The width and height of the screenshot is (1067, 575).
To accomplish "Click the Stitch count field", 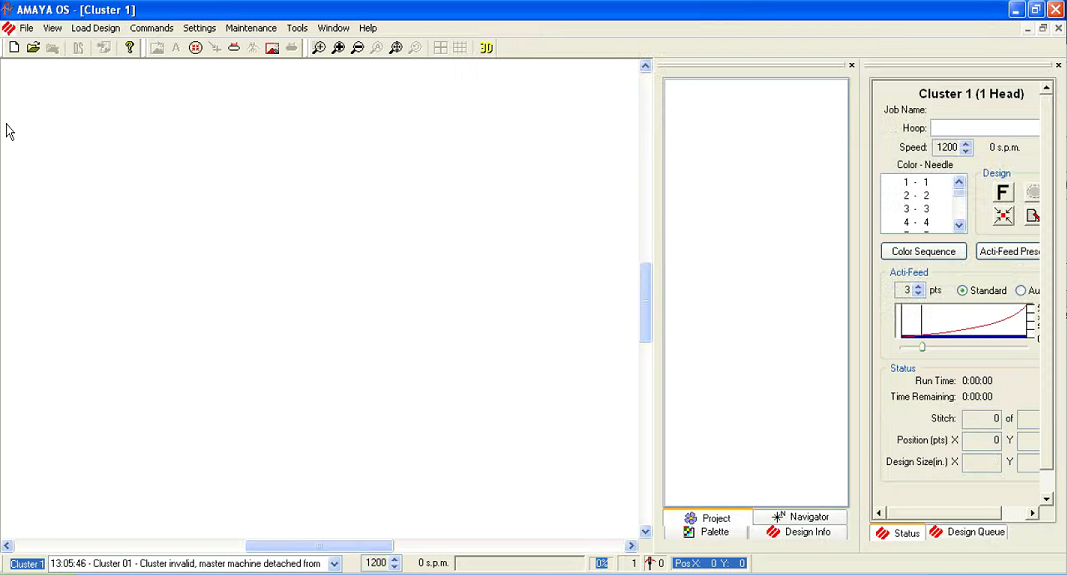I will pos(981,419).
